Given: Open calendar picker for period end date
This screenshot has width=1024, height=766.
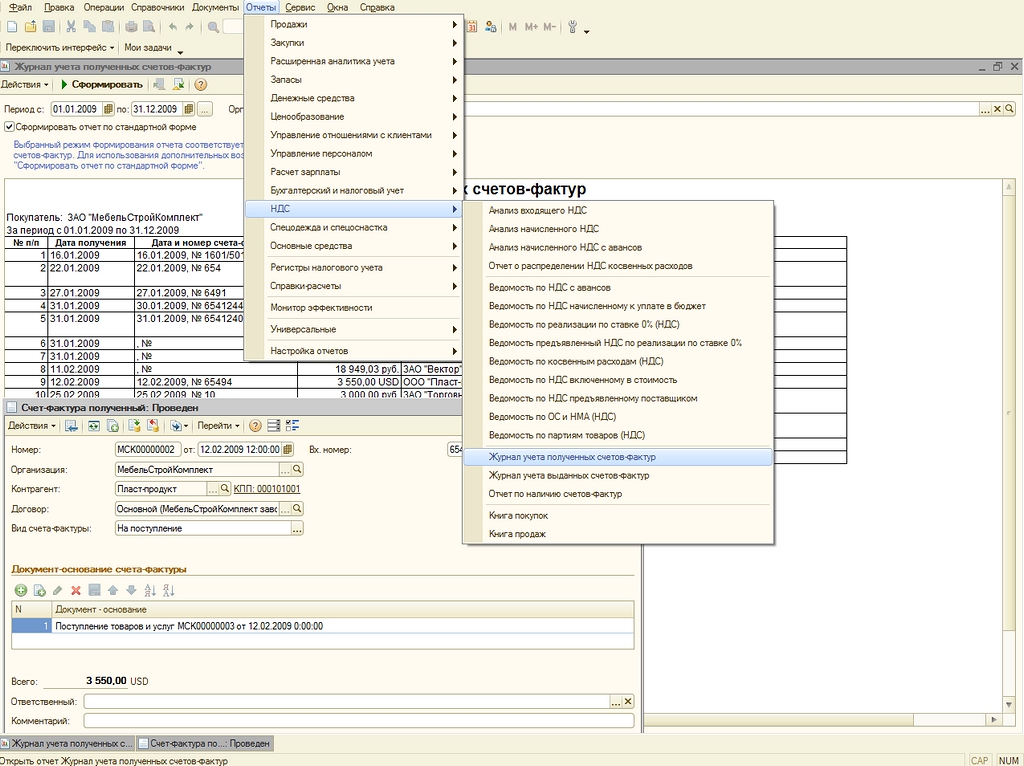Looking at the screenshot, I should click(188, 109).
